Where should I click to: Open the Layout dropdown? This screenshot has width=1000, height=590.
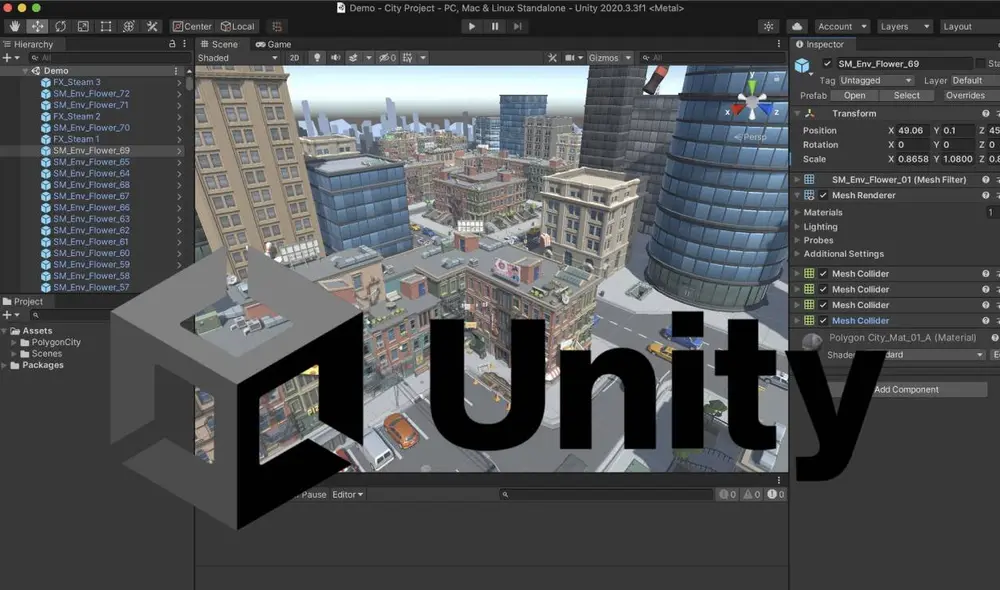pos(969,26)
